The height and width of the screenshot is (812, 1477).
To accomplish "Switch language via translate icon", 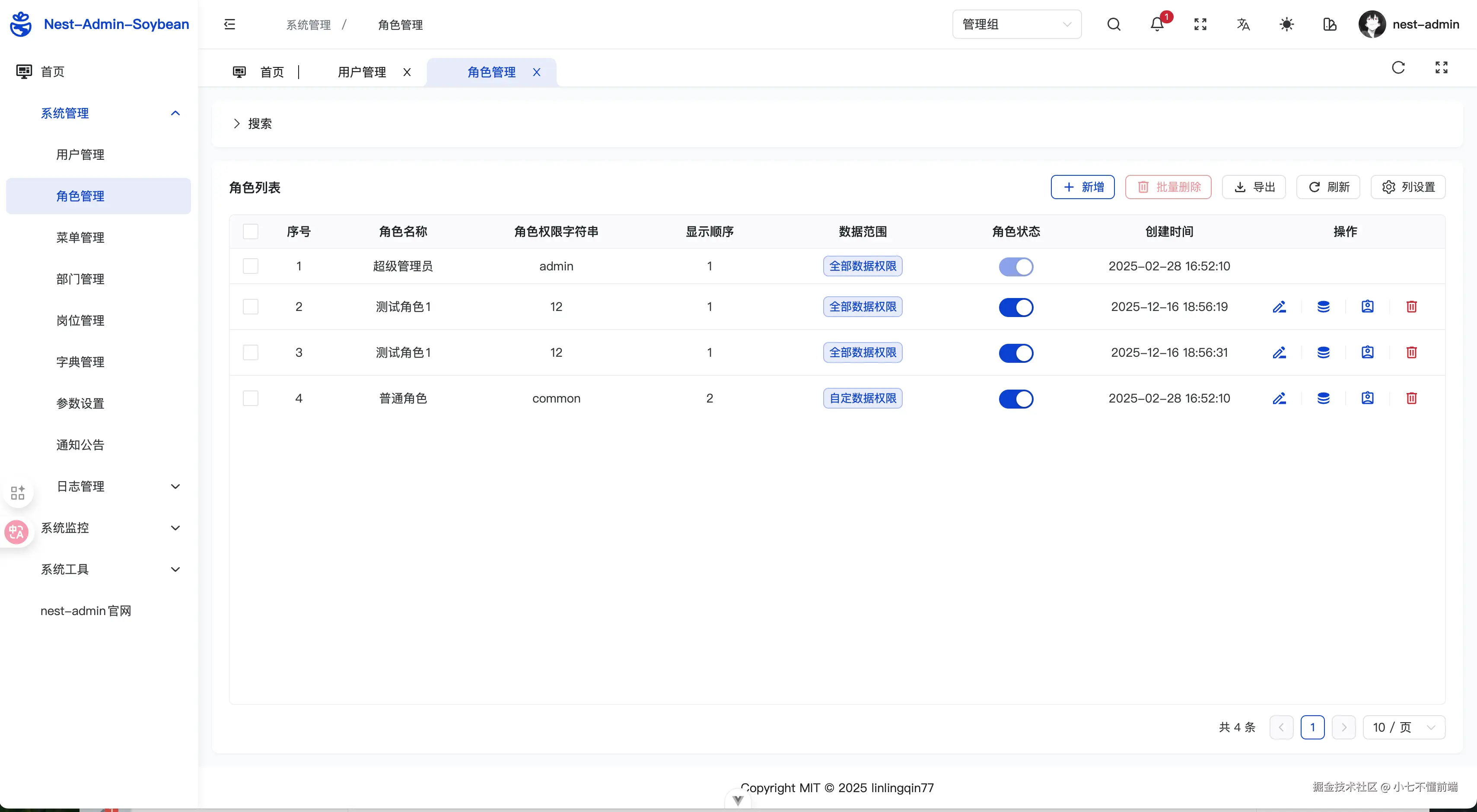I will 1243,24.
